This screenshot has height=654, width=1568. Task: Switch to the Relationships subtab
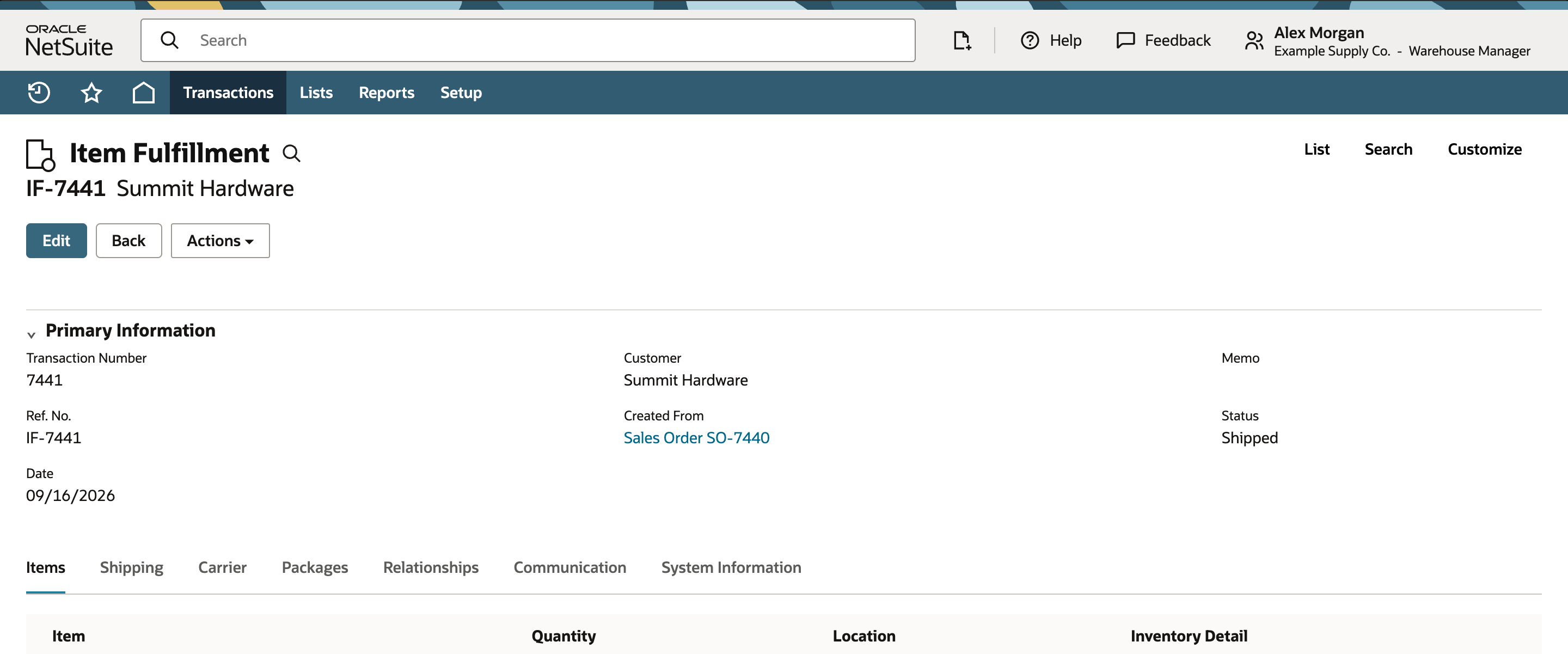431,567
